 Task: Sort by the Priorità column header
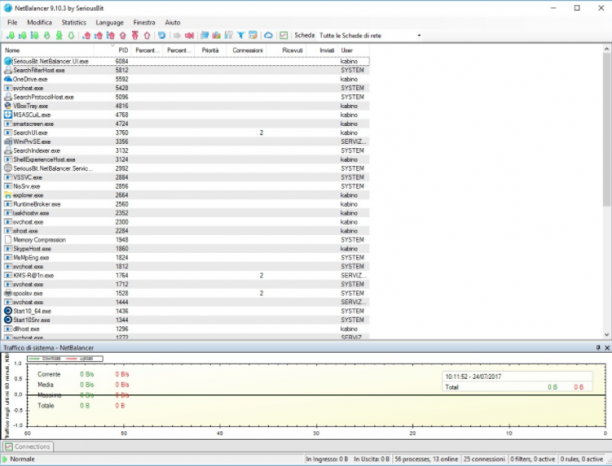(210, 50)
